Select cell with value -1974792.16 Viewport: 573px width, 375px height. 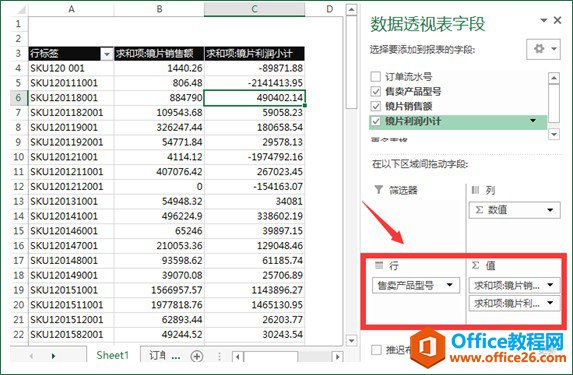click(x=255, y=157)
